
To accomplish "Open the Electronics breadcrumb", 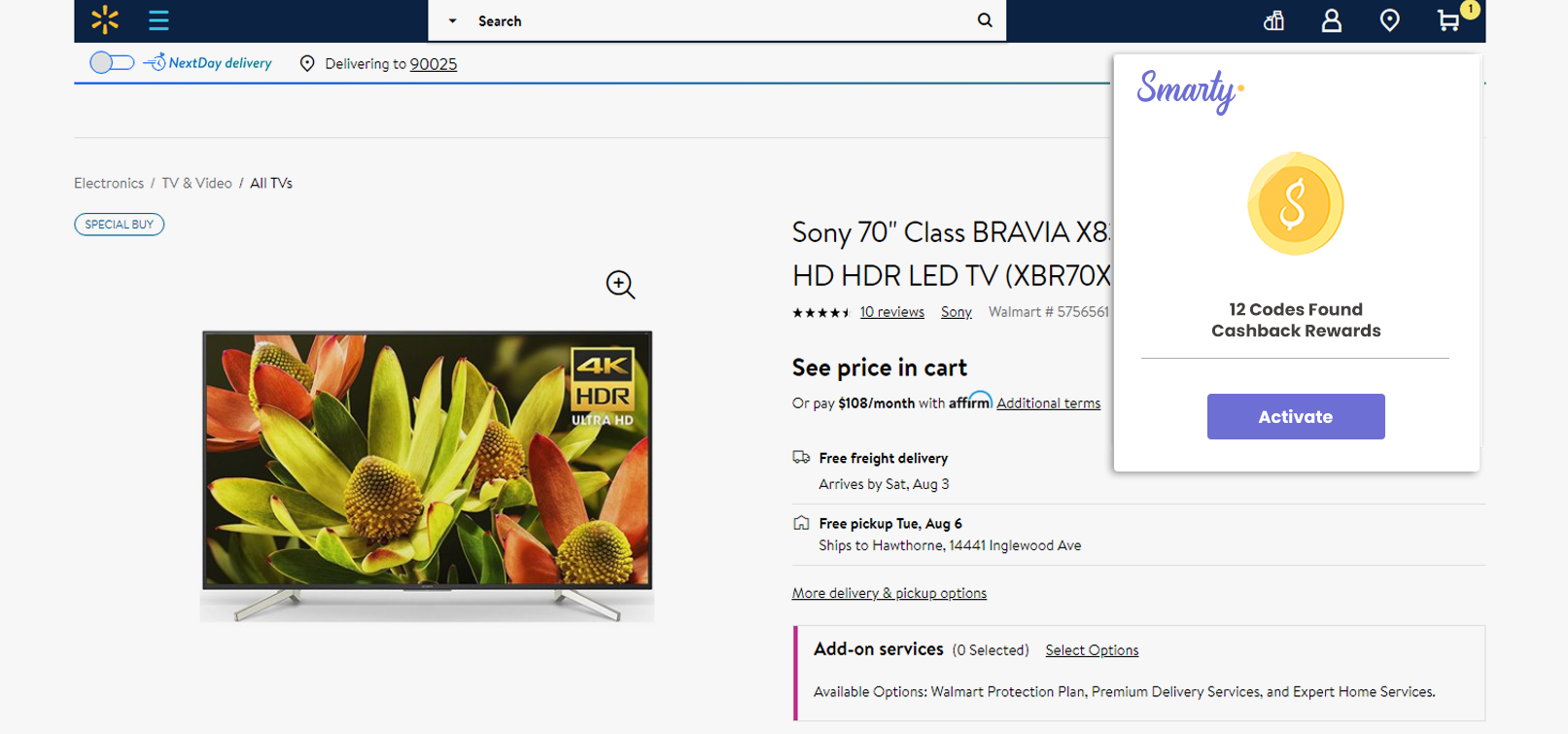I will tap(109, 183).
